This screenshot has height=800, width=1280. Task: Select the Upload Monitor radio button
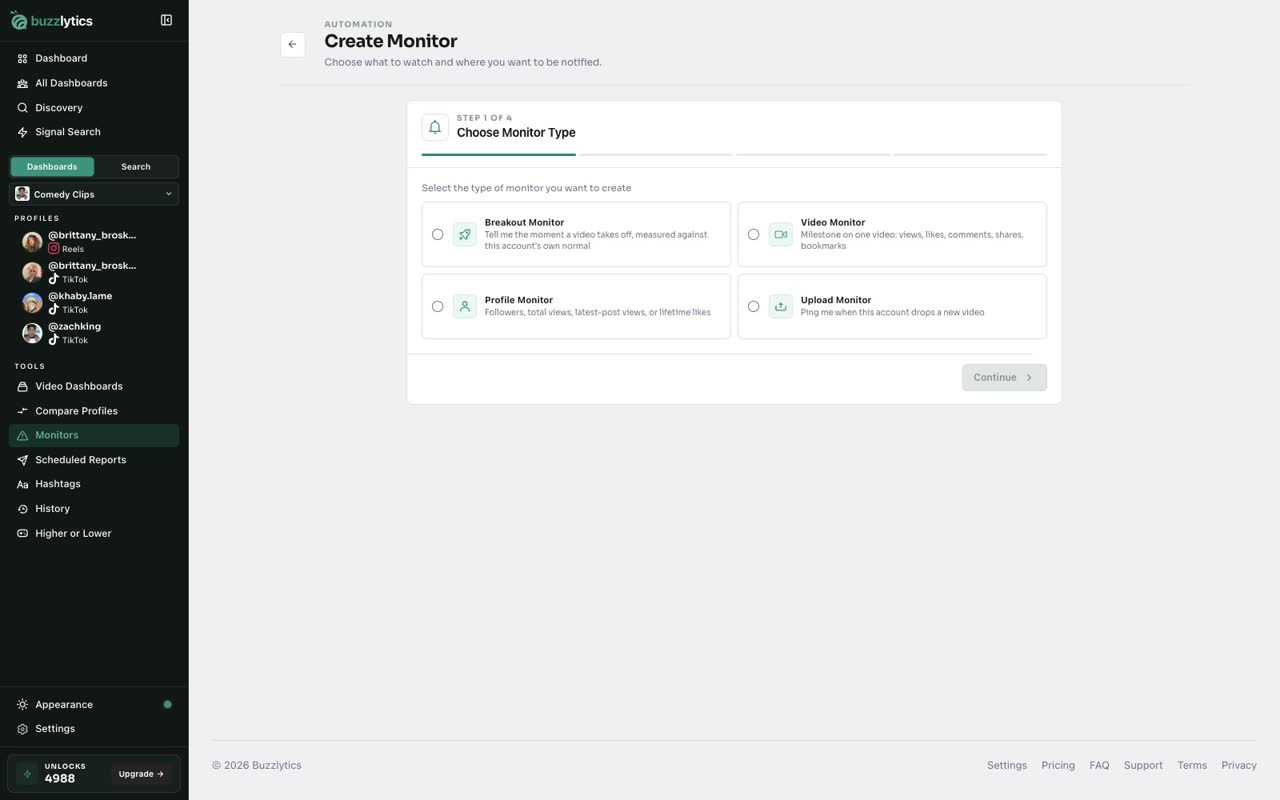coord(753,307)
